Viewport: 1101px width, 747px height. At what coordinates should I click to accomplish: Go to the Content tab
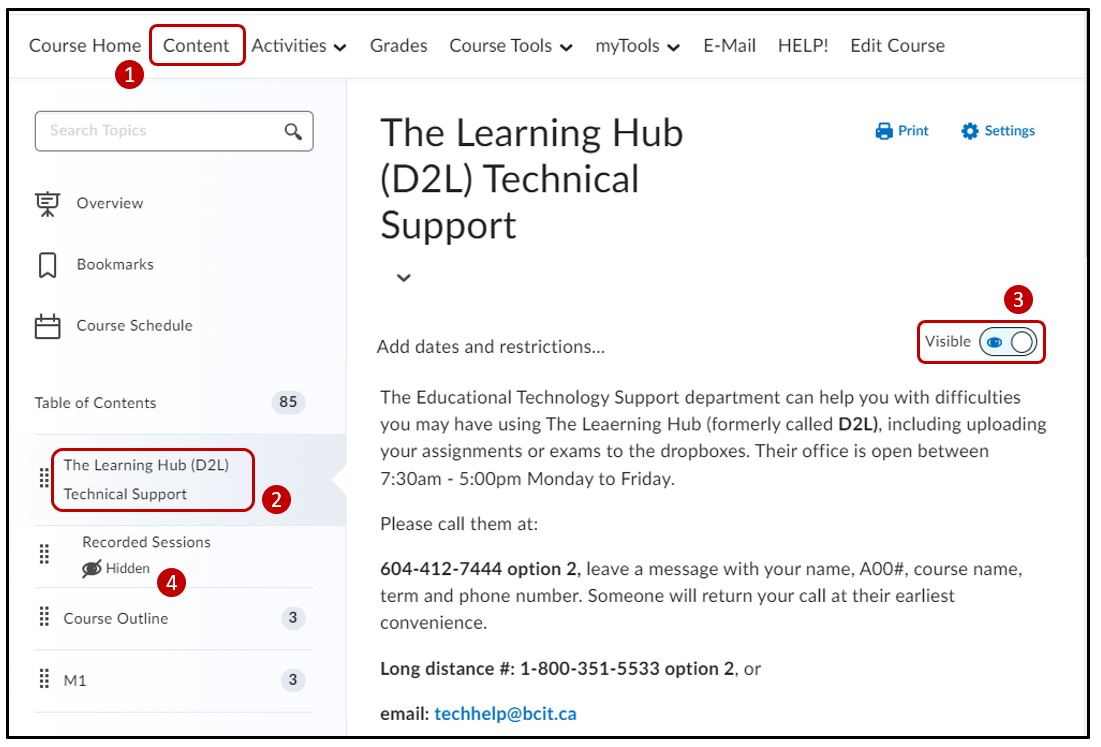click(196, 46)
